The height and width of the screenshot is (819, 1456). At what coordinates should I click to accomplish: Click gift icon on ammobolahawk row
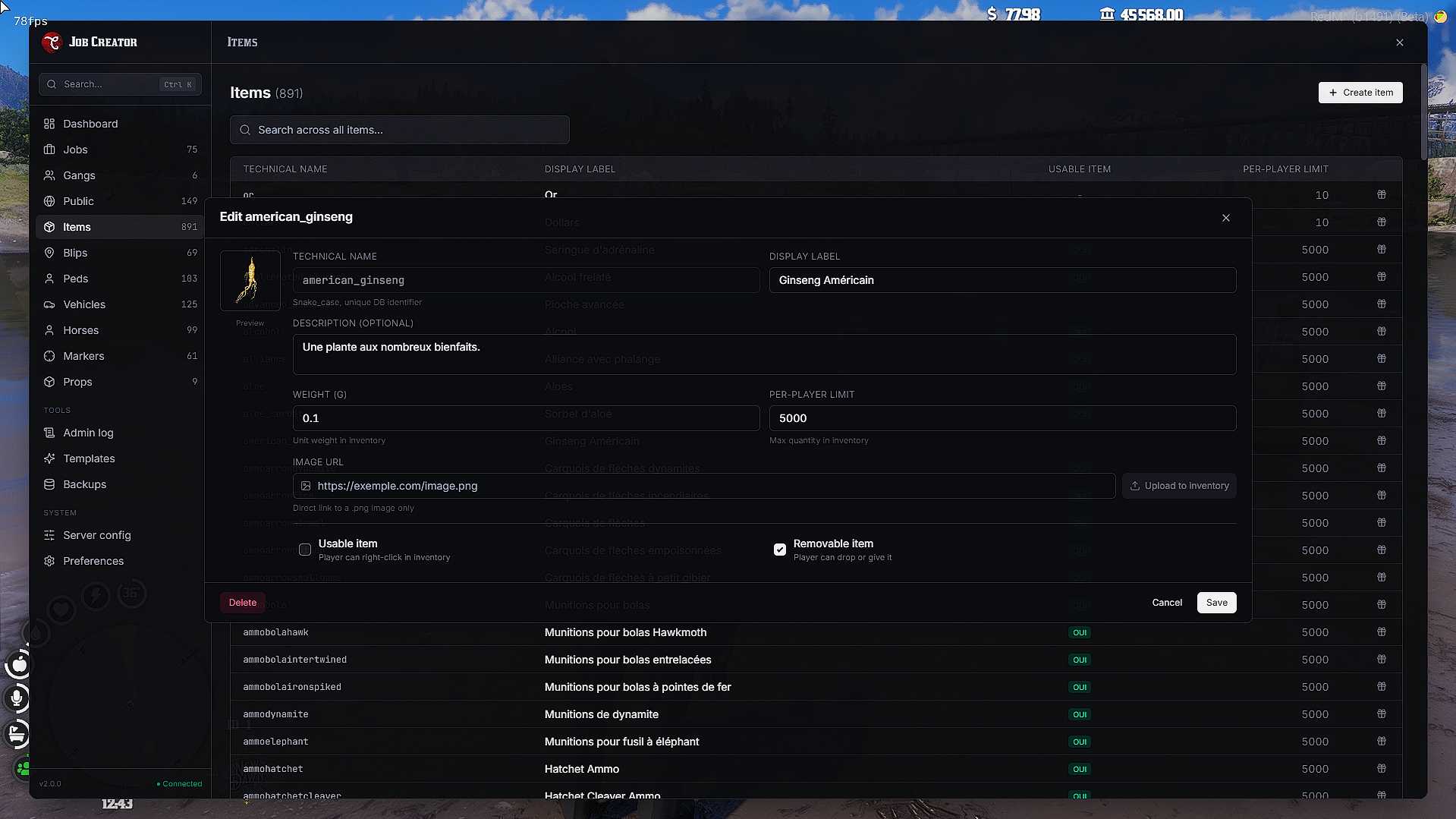[1382, 632]
